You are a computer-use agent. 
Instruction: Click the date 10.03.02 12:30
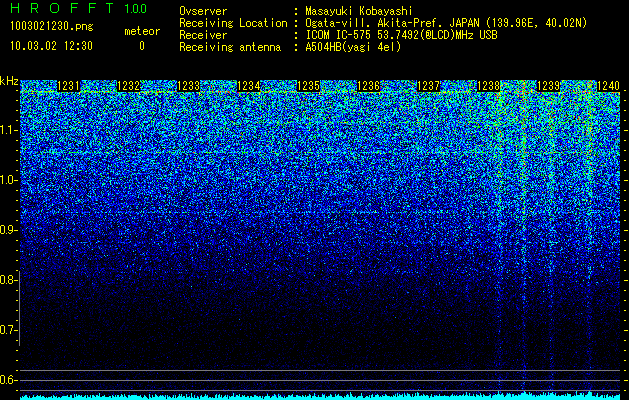(x=51, y=46)
